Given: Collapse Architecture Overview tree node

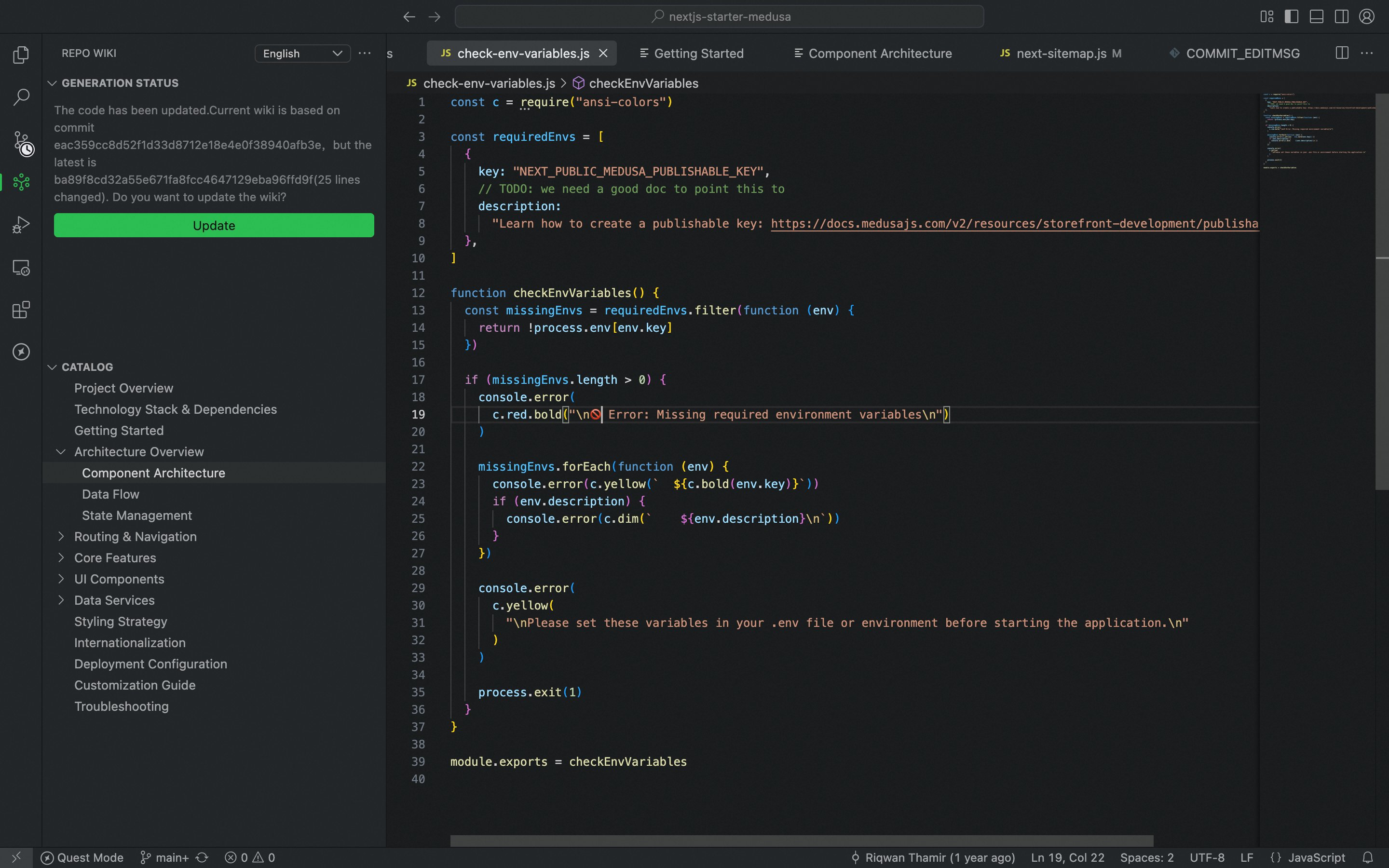Looking at the screenshot, I should [61, 452].
